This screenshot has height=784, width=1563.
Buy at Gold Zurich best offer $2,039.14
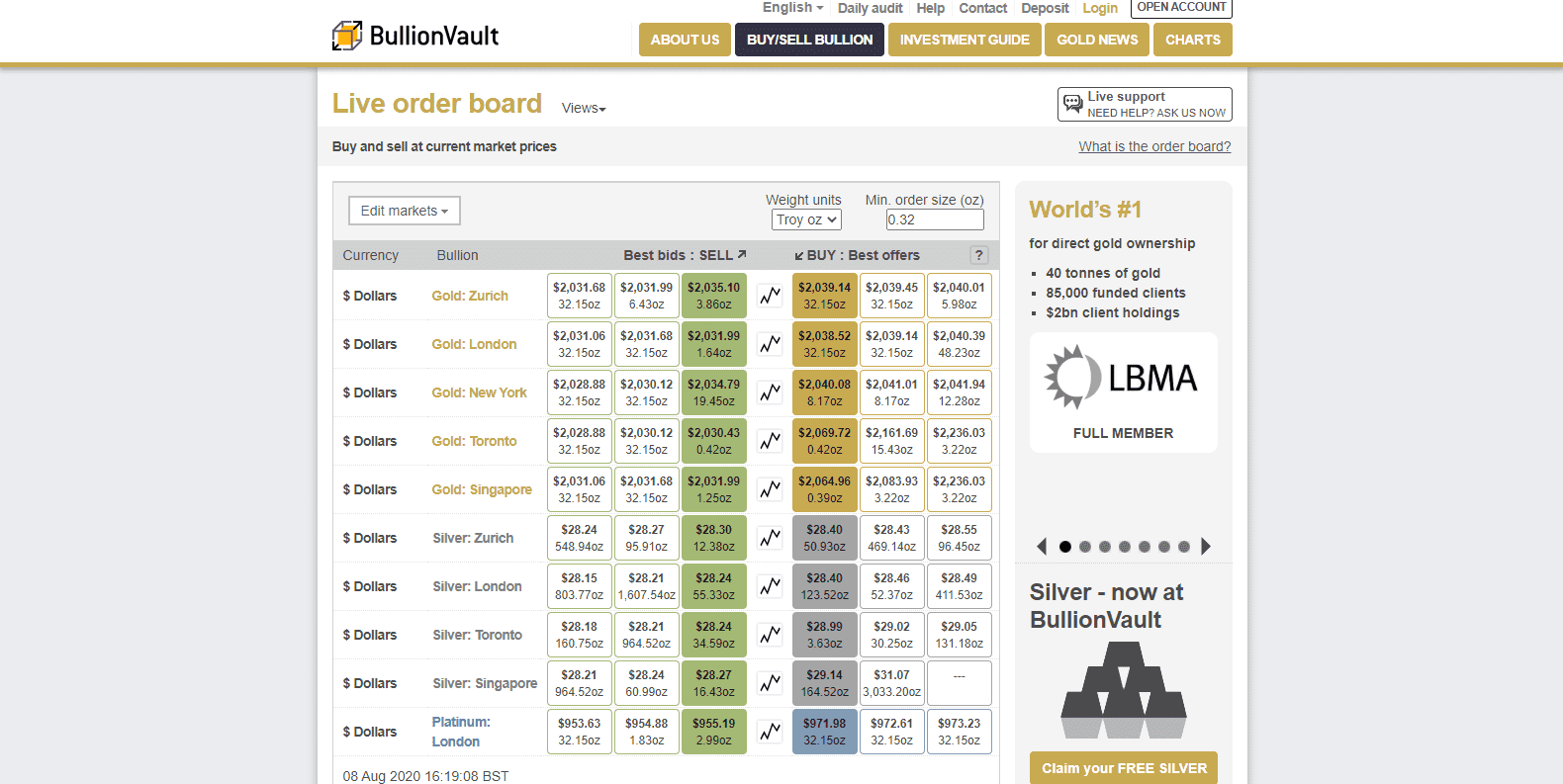click(x=824, y=296)
